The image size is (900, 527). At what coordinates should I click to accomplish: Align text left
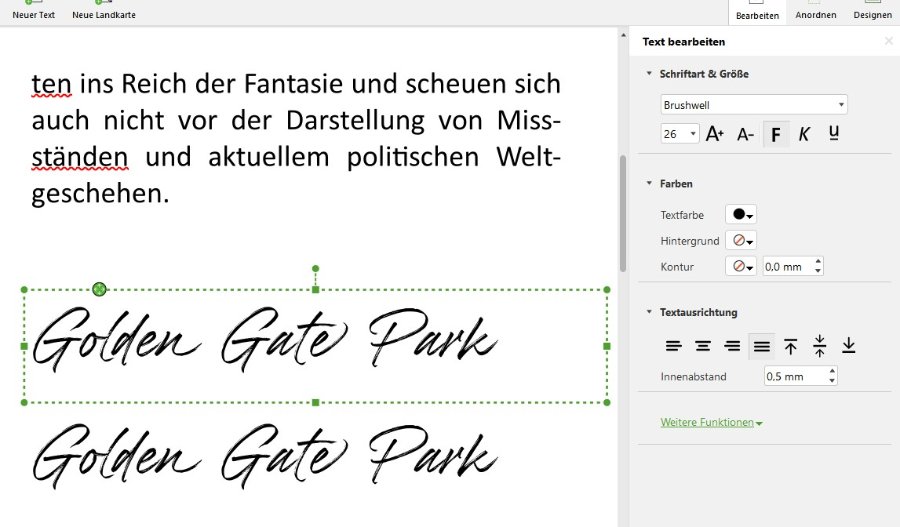tap(673, 346)
